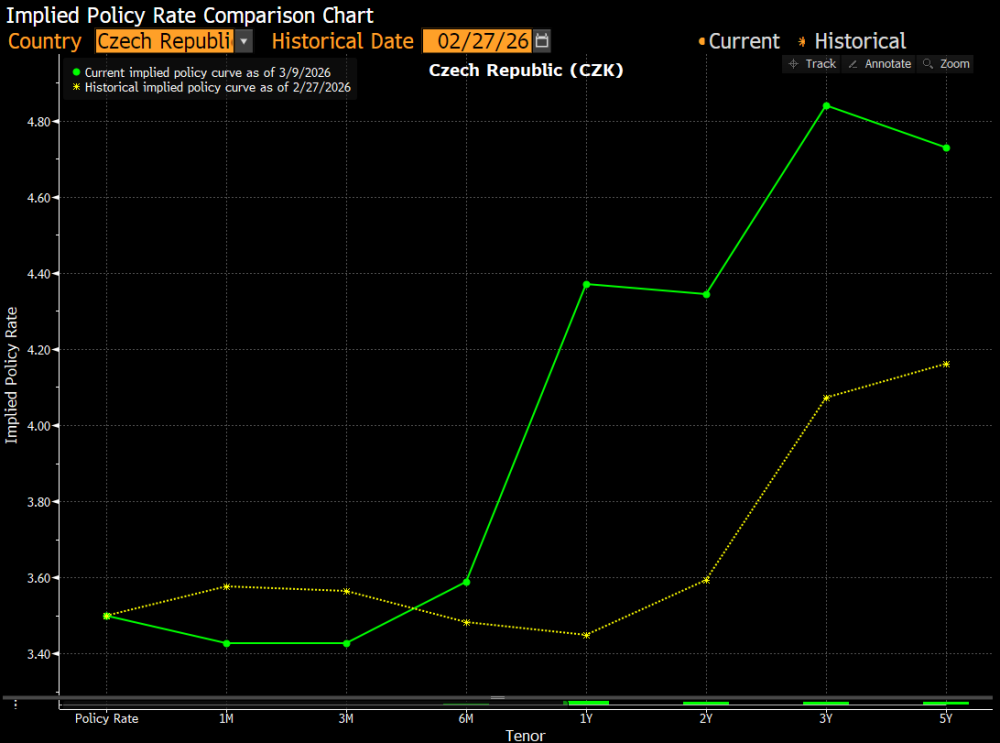Click the Policy Rate starting data point

(107, 616)
